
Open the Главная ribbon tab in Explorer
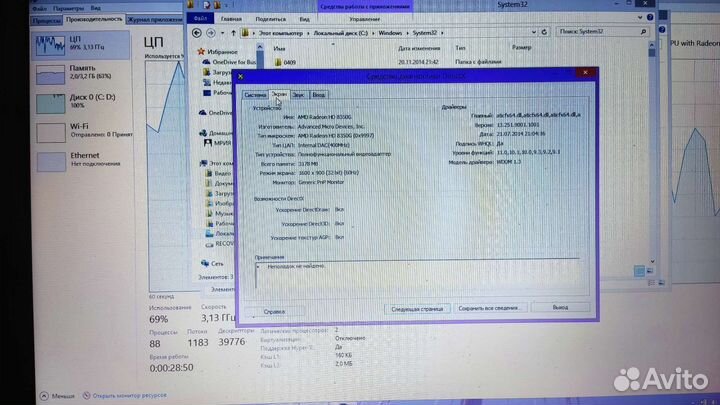point(230,16)
